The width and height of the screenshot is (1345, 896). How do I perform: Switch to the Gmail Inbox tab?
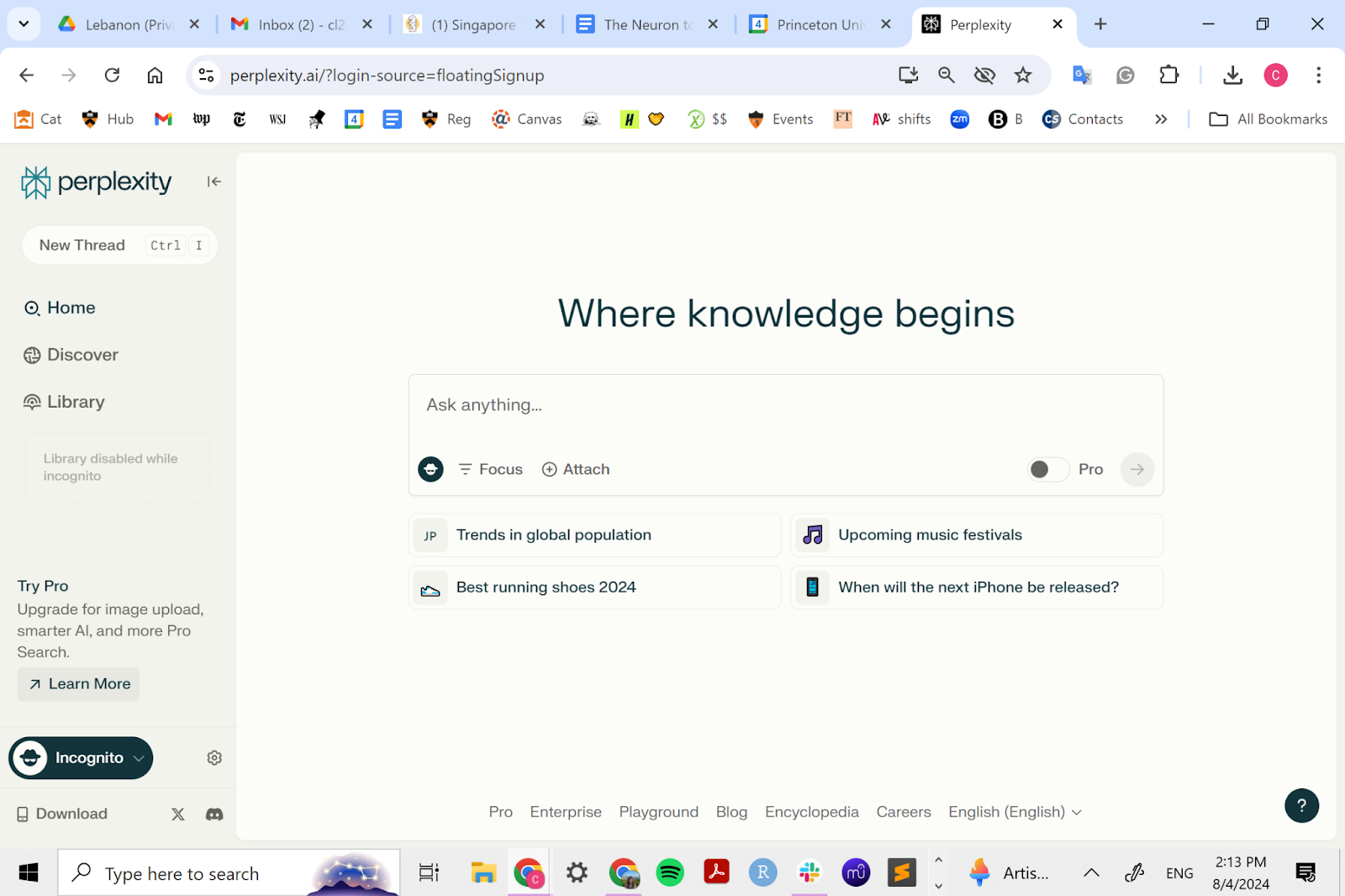(301, 24)
